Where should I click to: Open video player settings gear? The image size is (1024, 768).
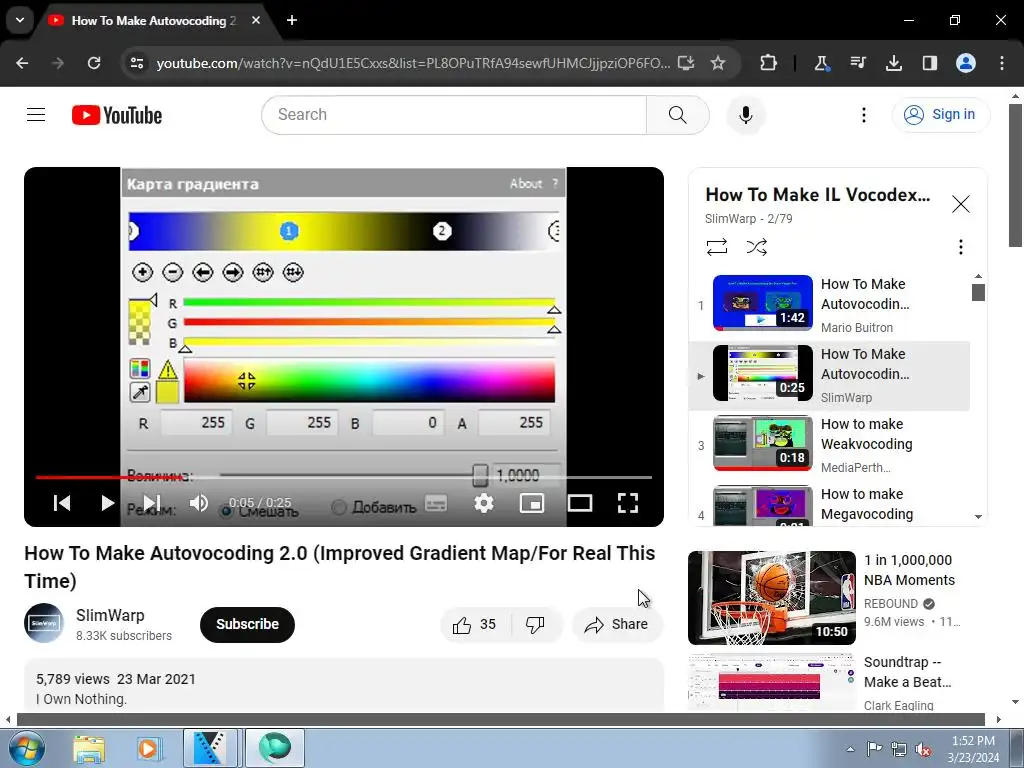(484, 503)
